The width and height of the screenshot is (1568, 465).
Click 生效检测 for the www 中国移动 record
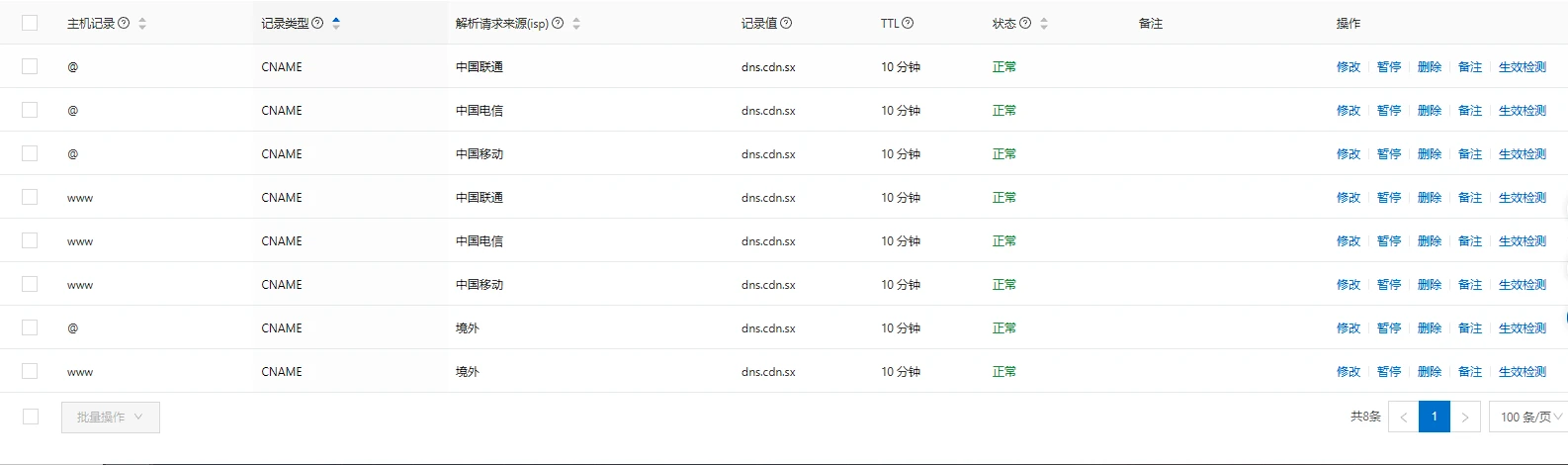point(1523,284)
